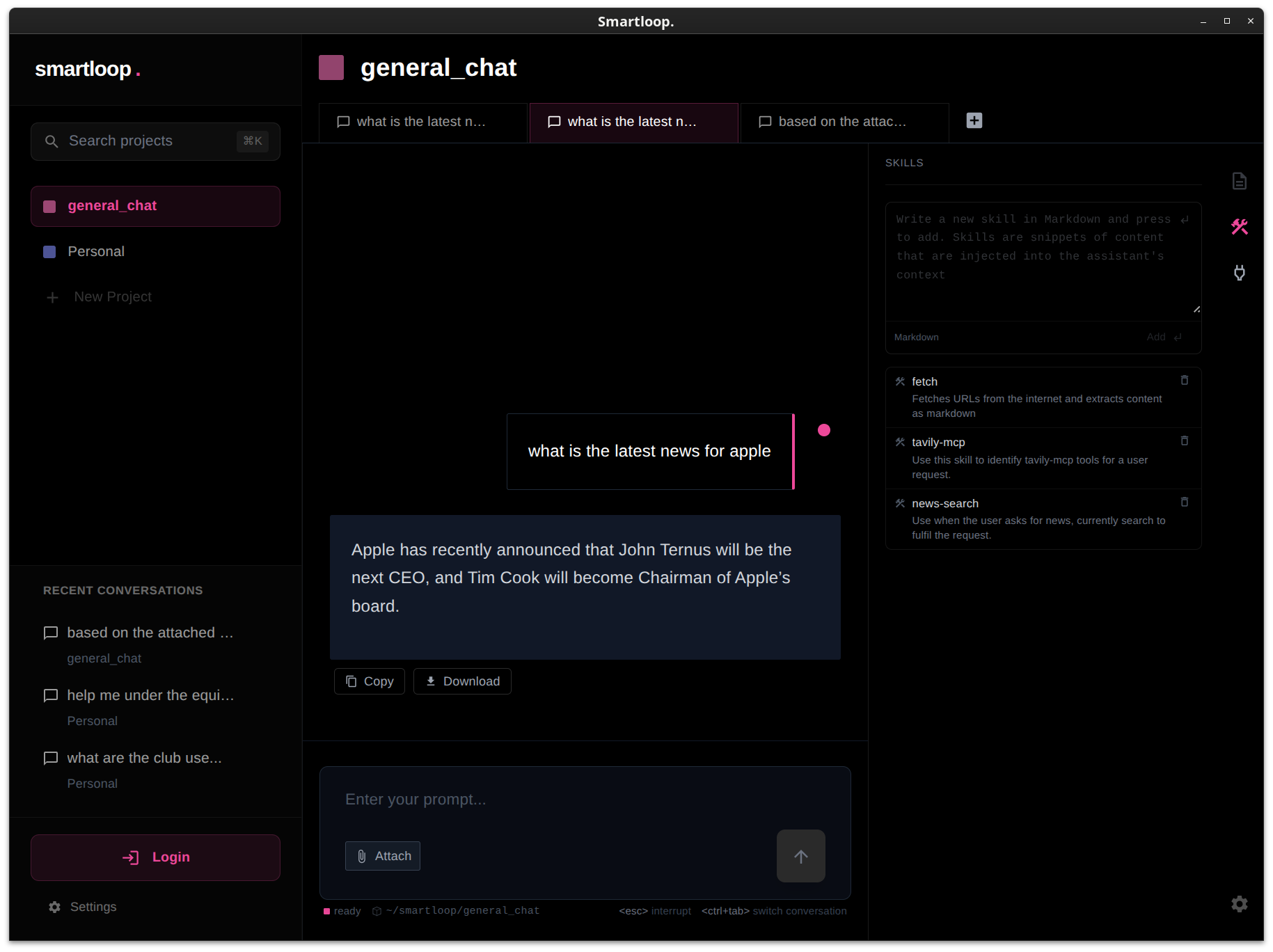The height and width of the screenshot is (952, 1273).
Task: Add the skill using the Add button
Action: click(x=1164, y=337)
